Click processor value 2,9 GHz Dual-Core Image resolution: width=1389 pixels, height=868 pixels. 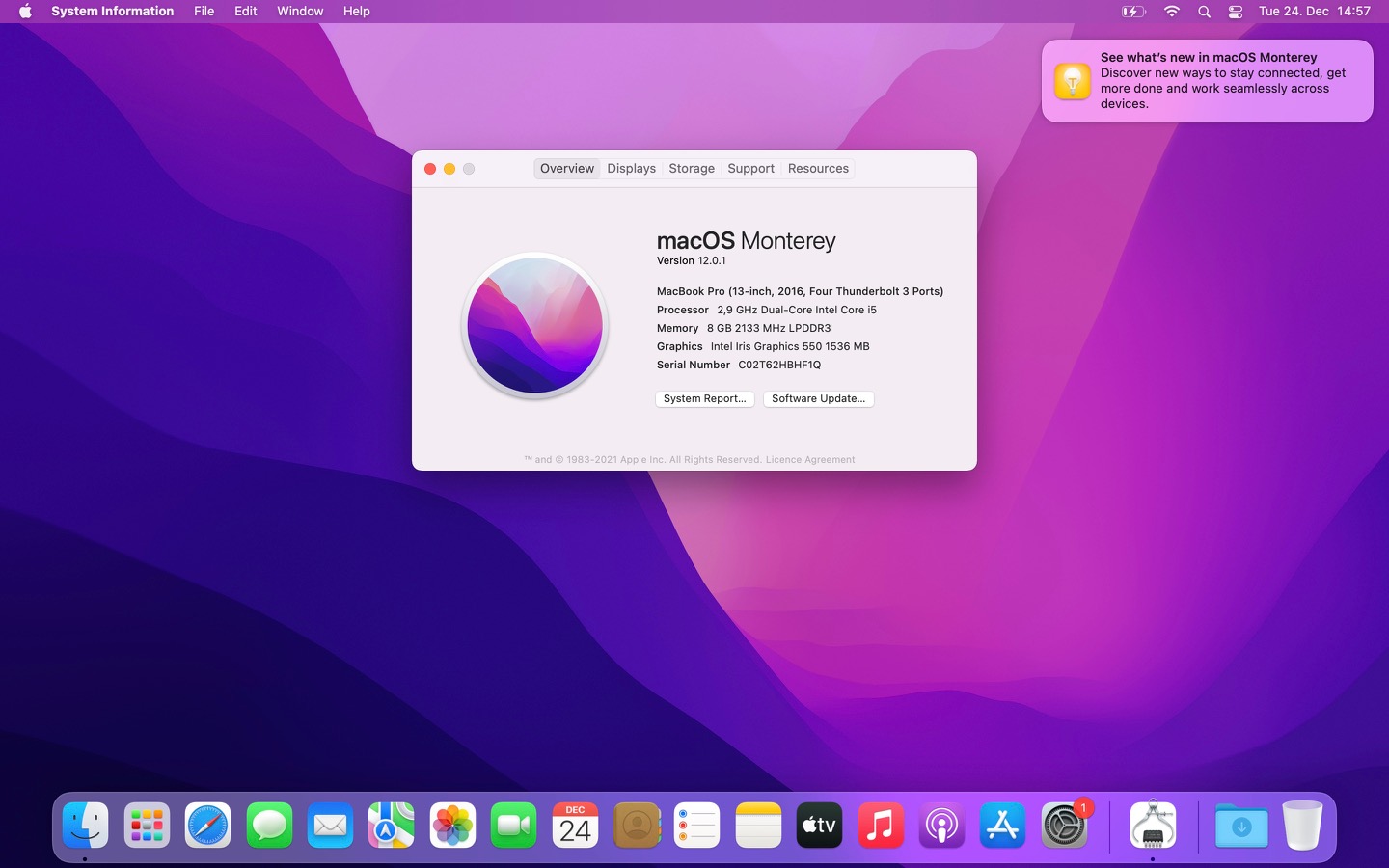pos(797,310)
